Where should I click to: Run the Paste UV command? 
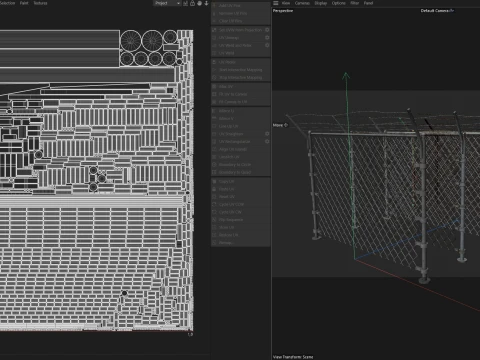pos(240,189)
